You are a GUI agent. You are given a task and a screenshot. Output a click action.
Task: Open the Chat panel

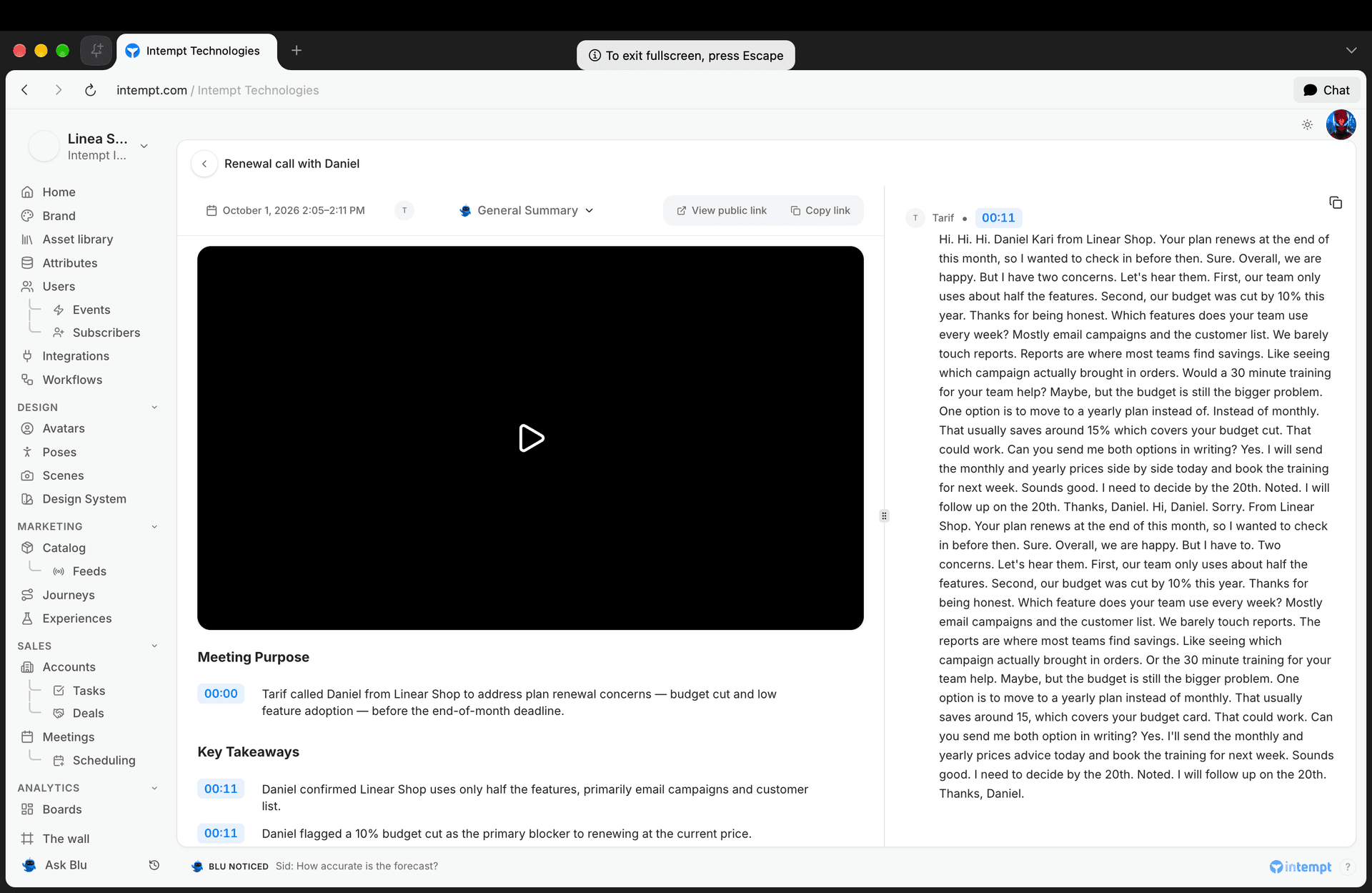coord(1326,90)
